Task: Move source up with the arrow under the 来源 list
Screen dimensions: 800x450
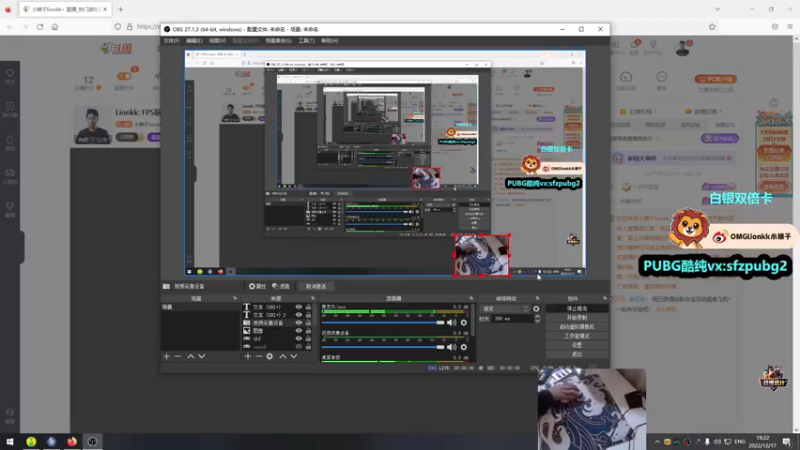Action: 283,356
